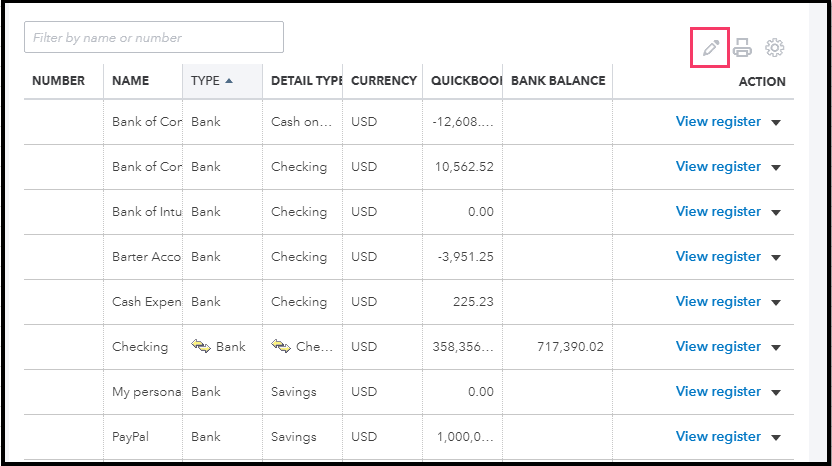Open View register for Checking account
Image resolution: width=832 pixels, height=466 pixels.
click(x=718, y=347)
